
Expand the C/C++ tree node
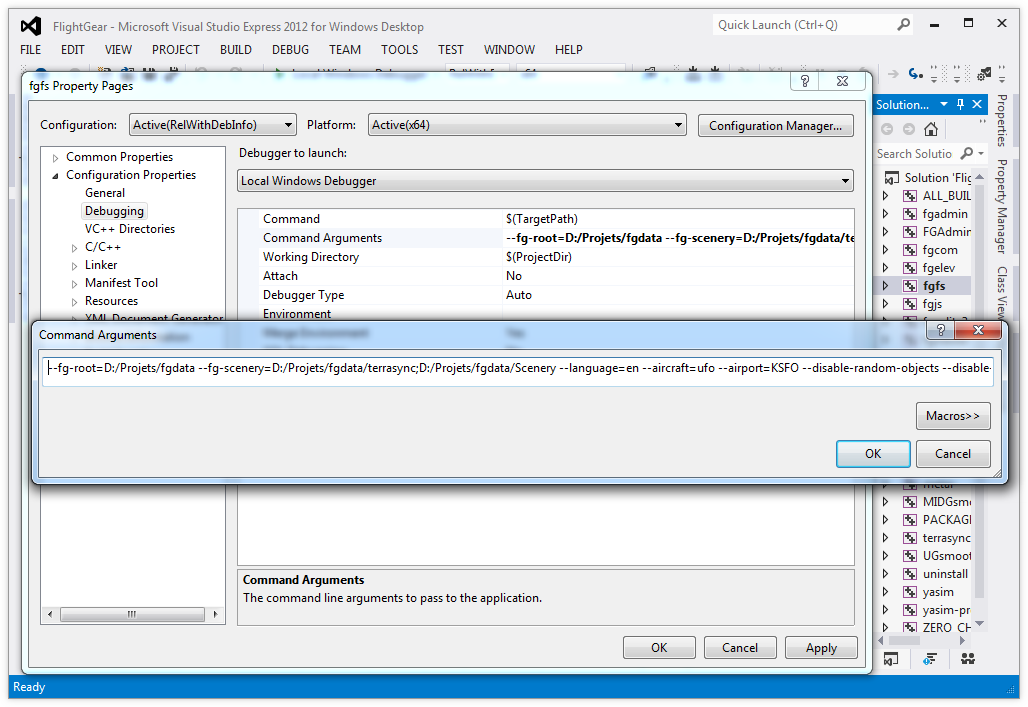click(74, 248)
